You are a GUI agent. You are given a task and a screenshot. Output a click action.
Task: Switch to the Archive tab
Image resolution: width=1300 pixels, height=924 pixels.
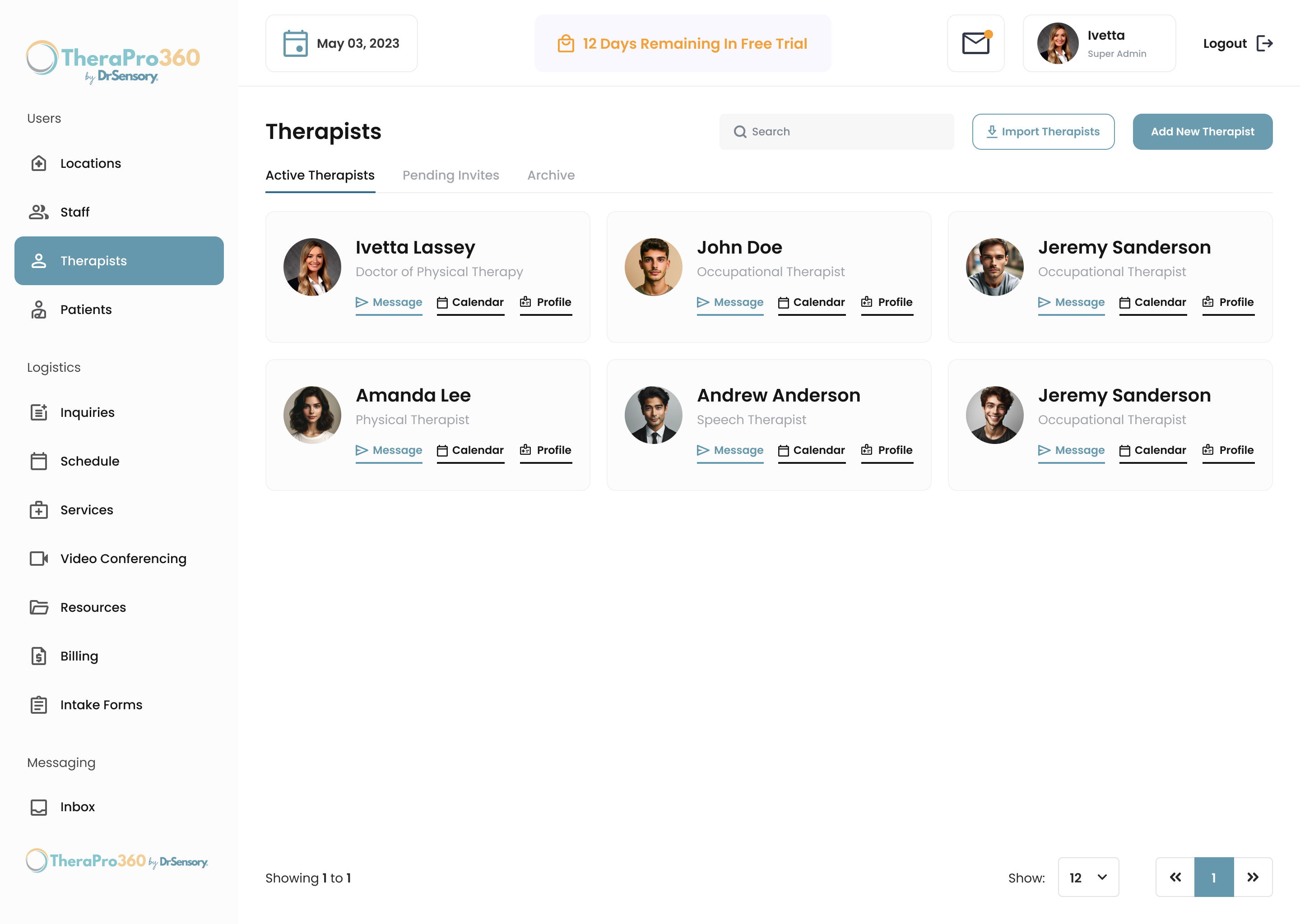[551, 175]
